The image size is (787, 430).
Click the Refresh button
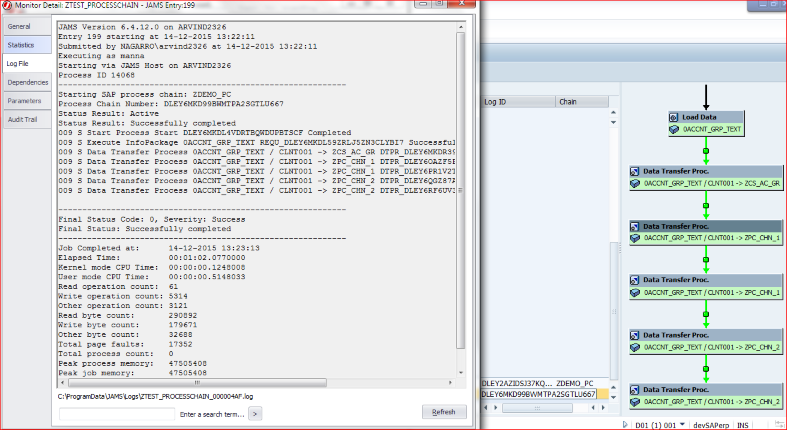click(444, 412)
